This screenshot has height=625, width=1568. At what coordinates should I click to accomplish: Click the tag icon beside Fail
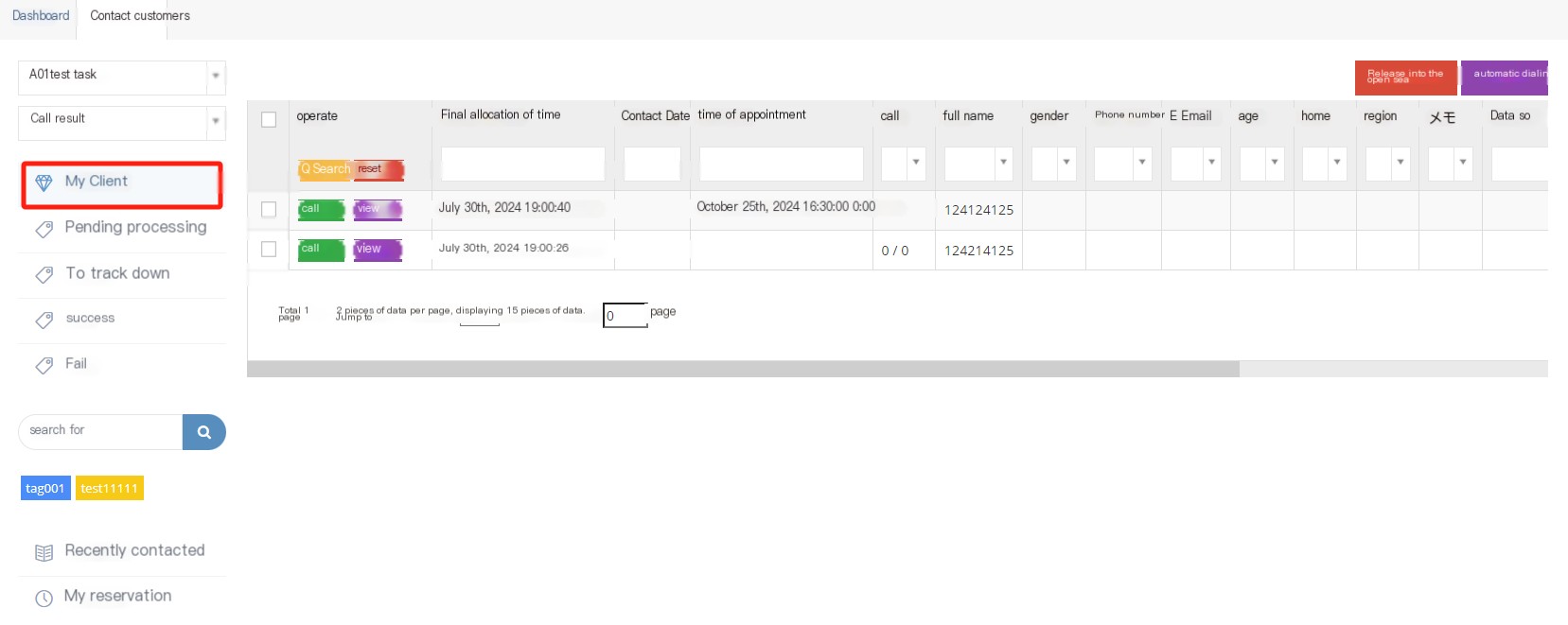coord(44,365)
